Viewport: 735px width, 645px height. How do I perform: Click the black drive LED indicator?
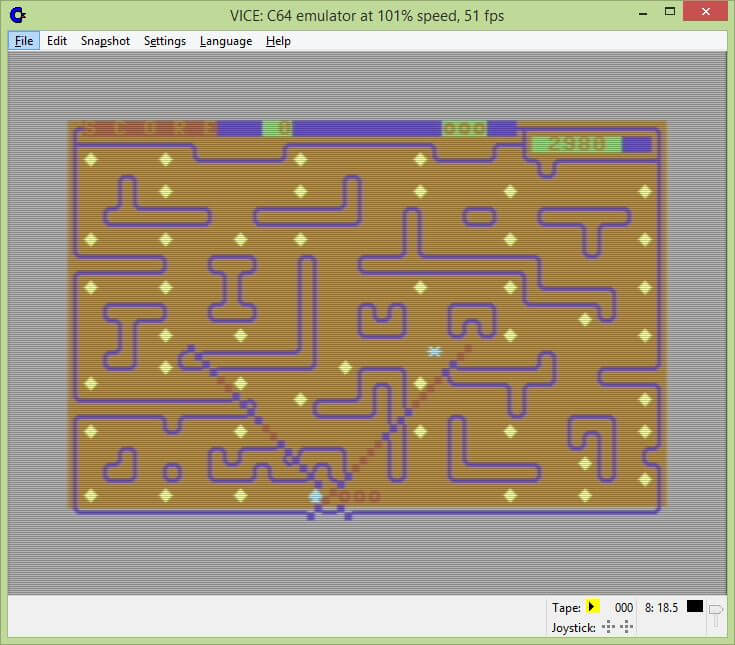point(695,606)
